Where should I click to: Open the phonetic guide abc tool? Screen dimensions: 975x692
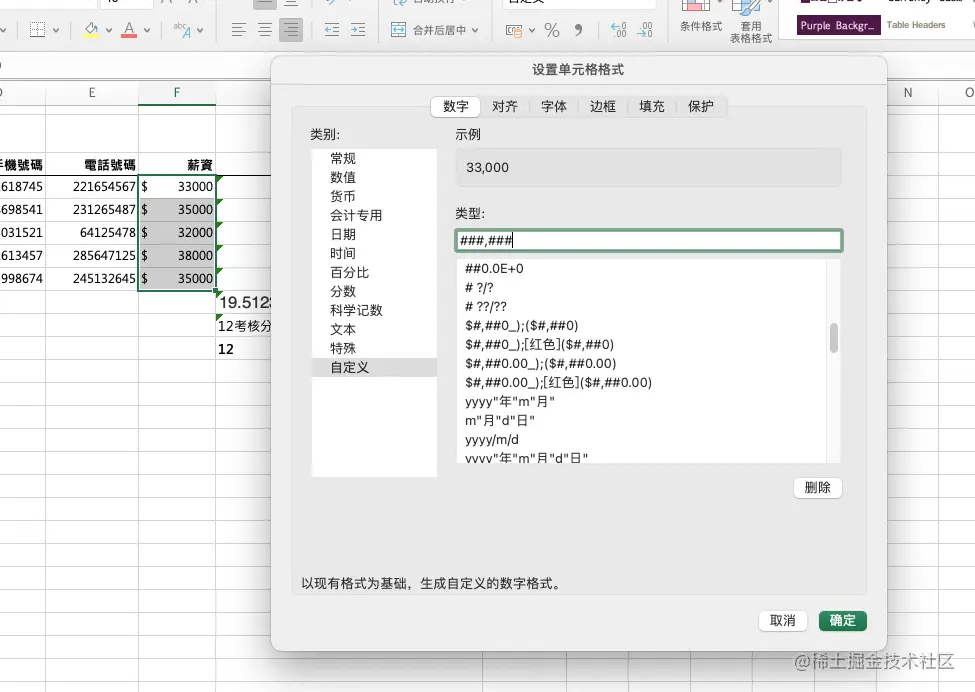pos(182,30)
